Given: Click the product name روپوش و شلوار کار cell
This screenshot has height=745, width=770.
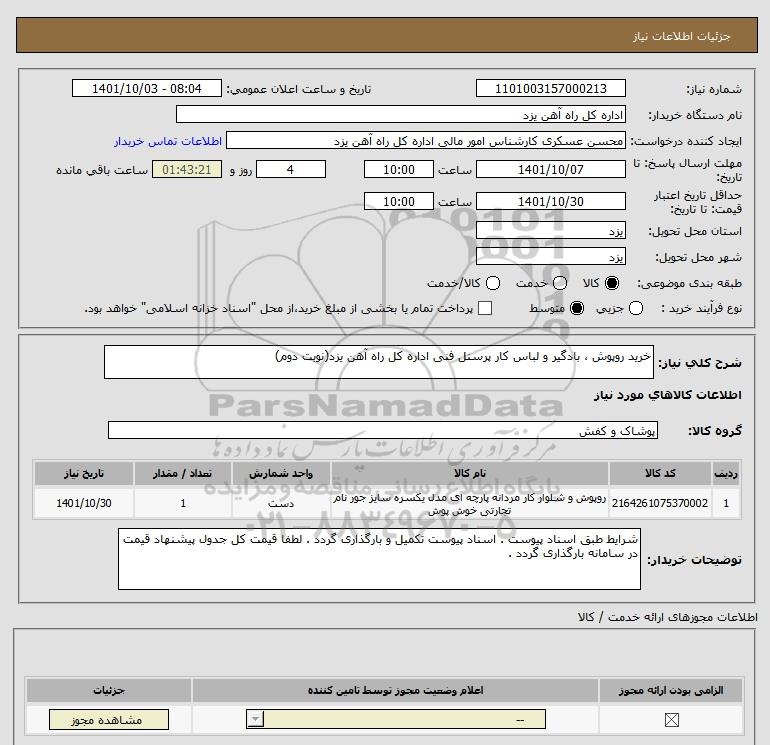Looking at the screenshot, I should [470, 504].
